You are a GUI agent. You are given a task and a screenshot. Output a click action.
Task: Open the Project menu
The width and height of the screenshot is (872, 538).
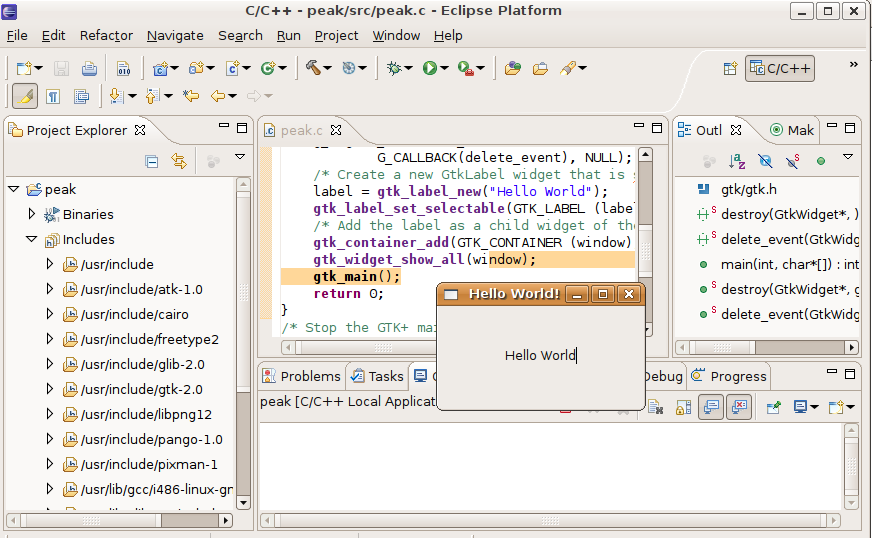click(x=336, y=36)
